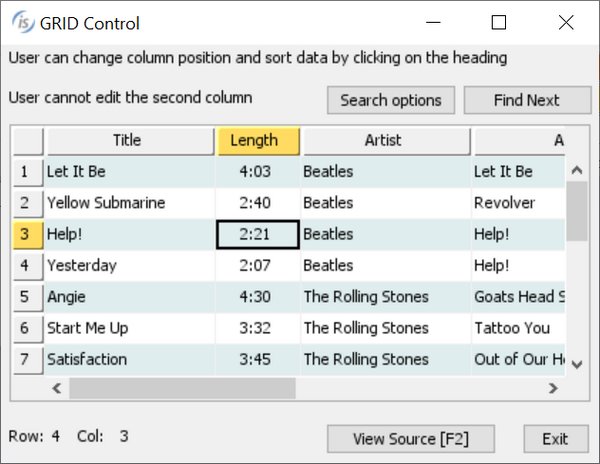Select the 'Yellow Submarine' title cell

point(128,203)
